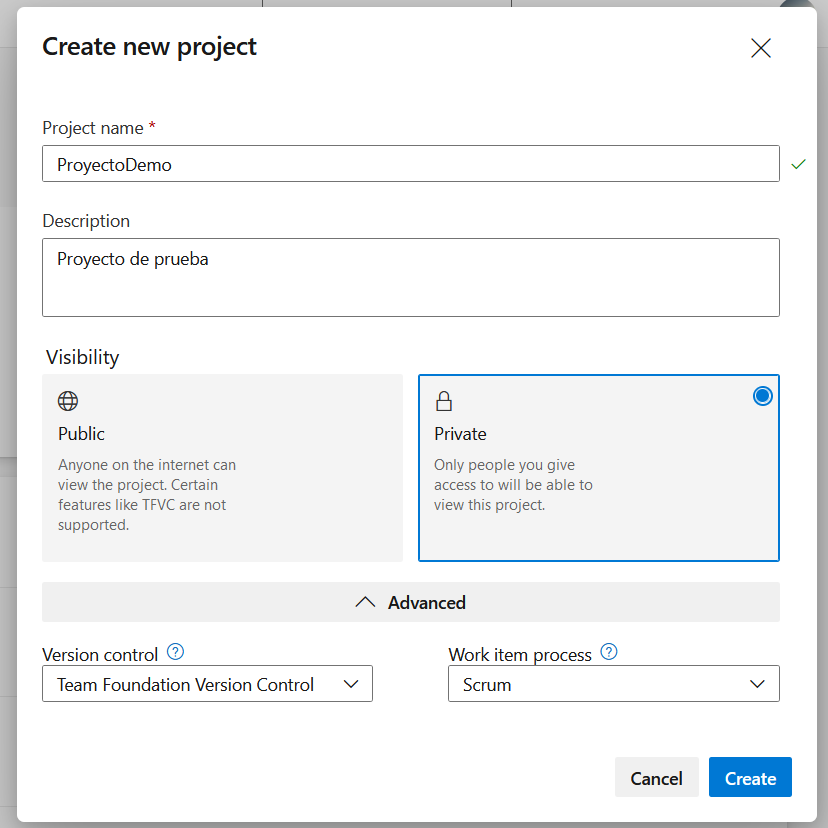This screenshot has height=828, width=828.
Task: Close the Create new project dialog
Action: [x=760, y=48]
